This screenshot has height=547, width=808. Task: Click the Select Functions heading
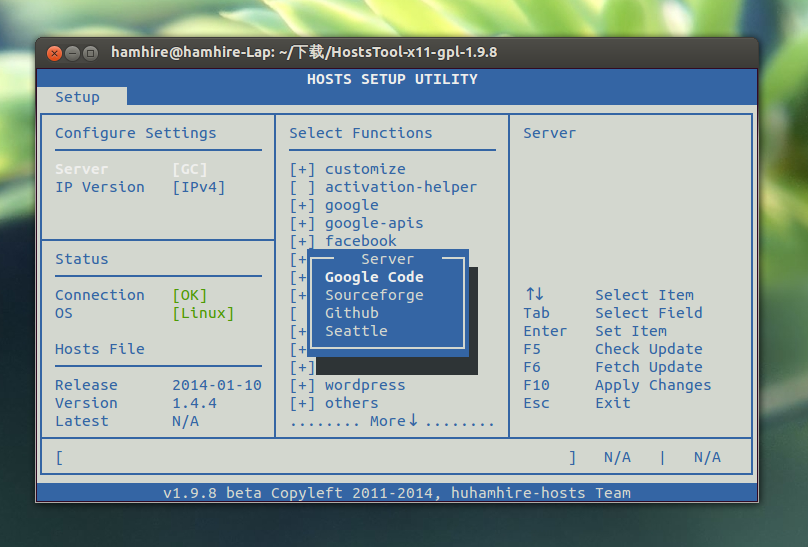click(361, 133)
